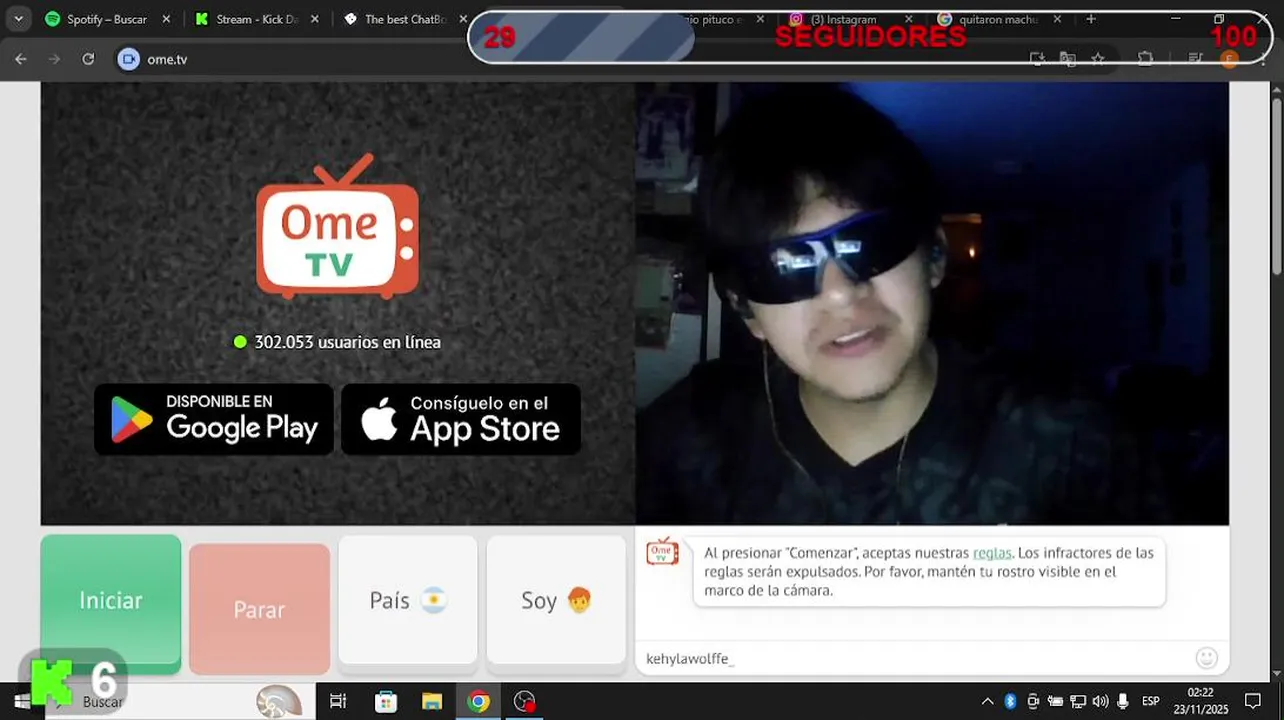Close the quitaron machu tab
Viewport: 1284px width, 720px height.
[x=1057, y=19]
